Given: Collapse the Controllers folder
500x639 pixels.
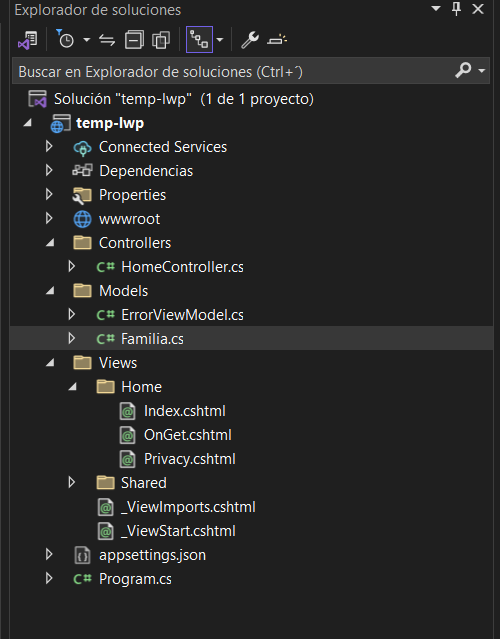Looking at the screenshot, I should pyautogui.click(x=50, y=242).
